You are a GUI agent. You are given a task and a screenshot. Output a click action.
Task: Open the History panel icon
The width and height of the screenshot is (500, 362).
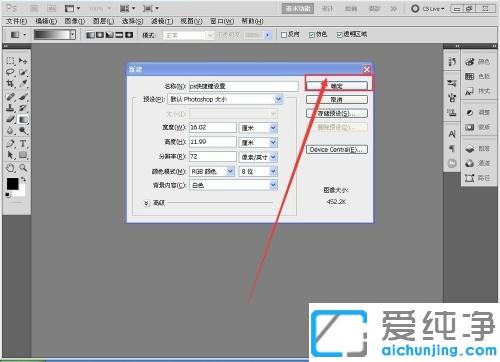tap(452, 62)
